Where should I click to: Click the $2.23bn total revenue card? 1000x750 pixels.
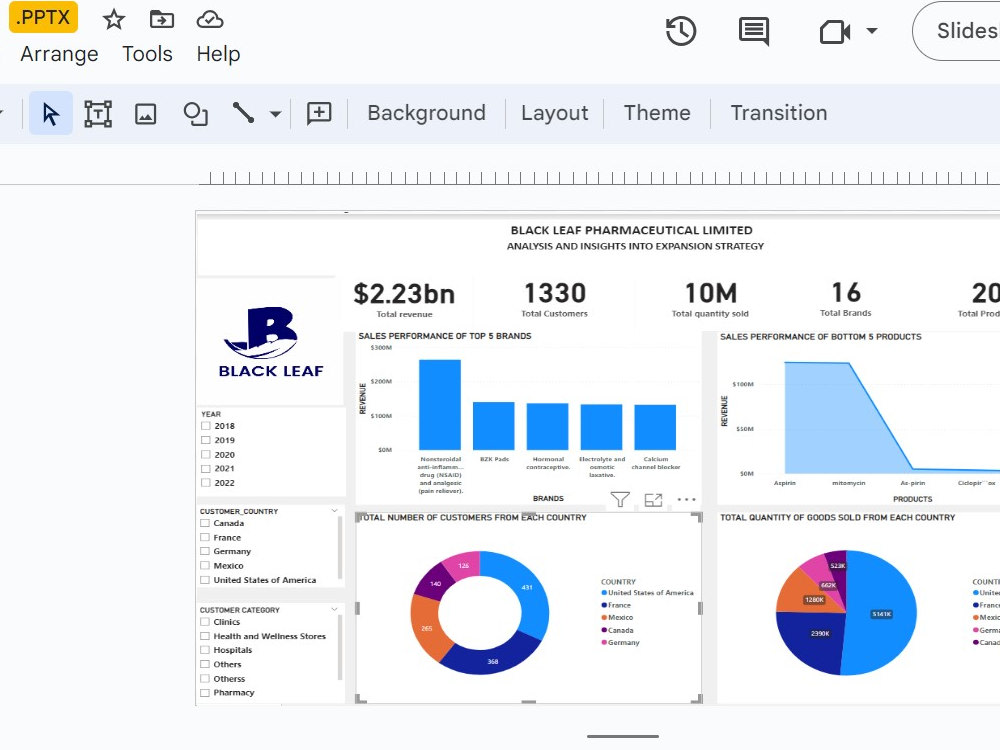[x=404, y=299]
